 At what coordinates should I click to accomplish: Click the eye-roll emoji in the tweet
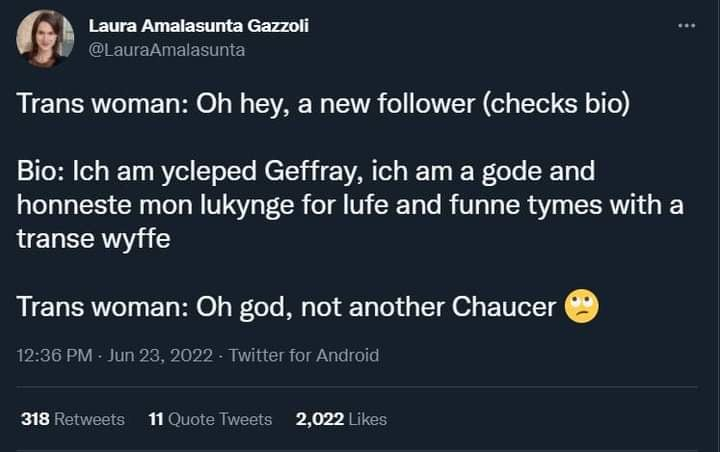click(582, 306)
